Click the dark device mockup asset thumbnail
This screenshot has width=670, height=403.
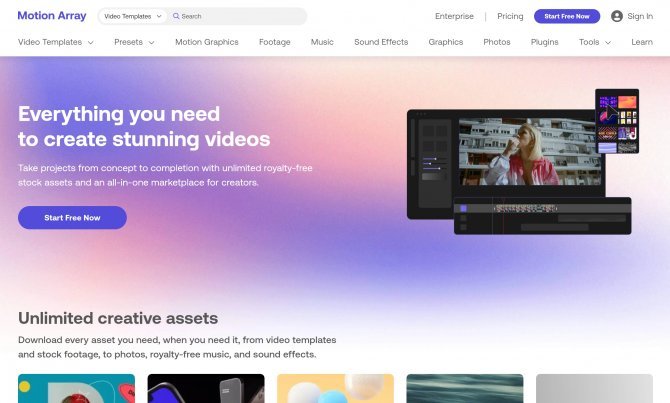tap(206, 388)
